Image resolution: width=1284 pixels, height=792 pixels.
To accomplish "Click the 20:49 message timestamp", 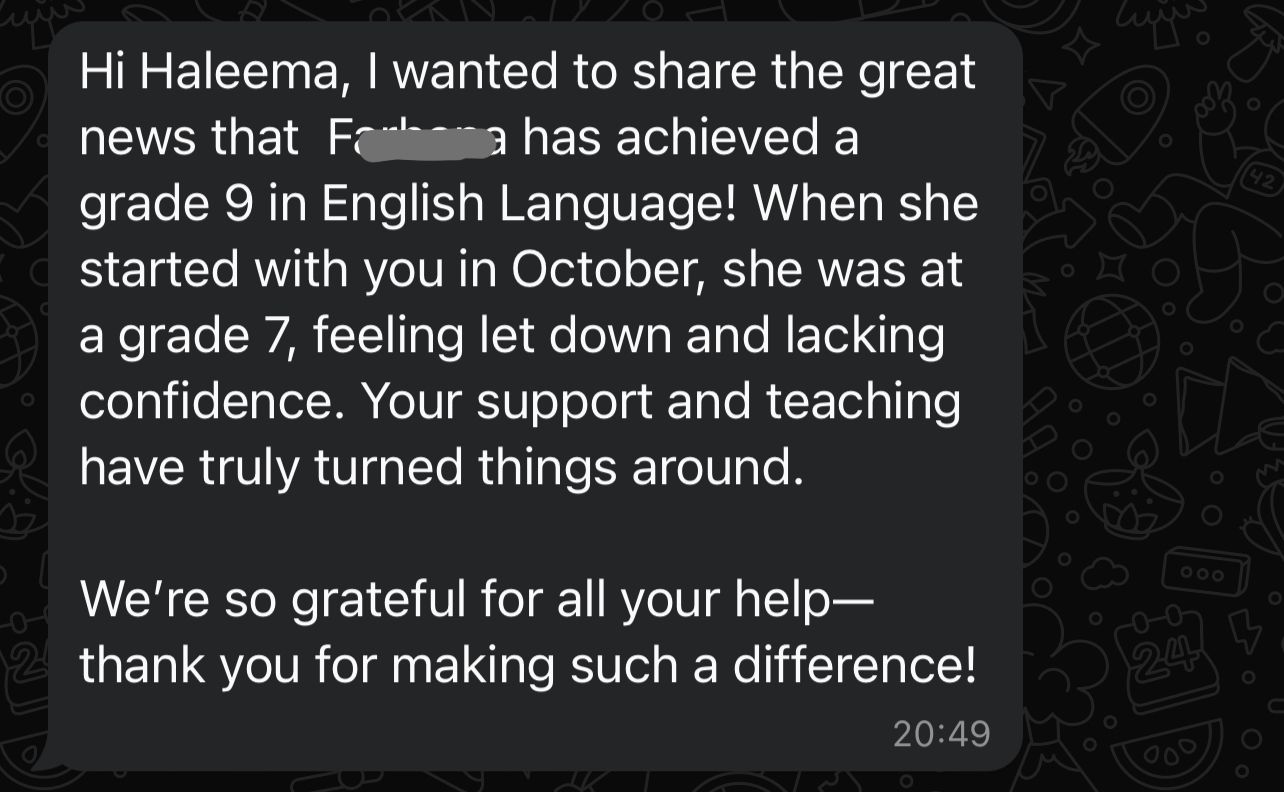I will point(940,734).
